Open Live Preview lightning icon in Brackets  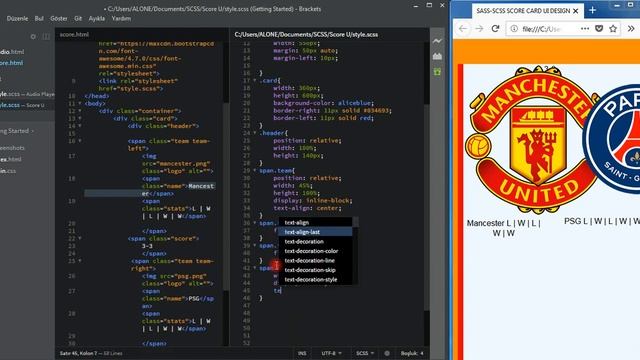point(437,41)
